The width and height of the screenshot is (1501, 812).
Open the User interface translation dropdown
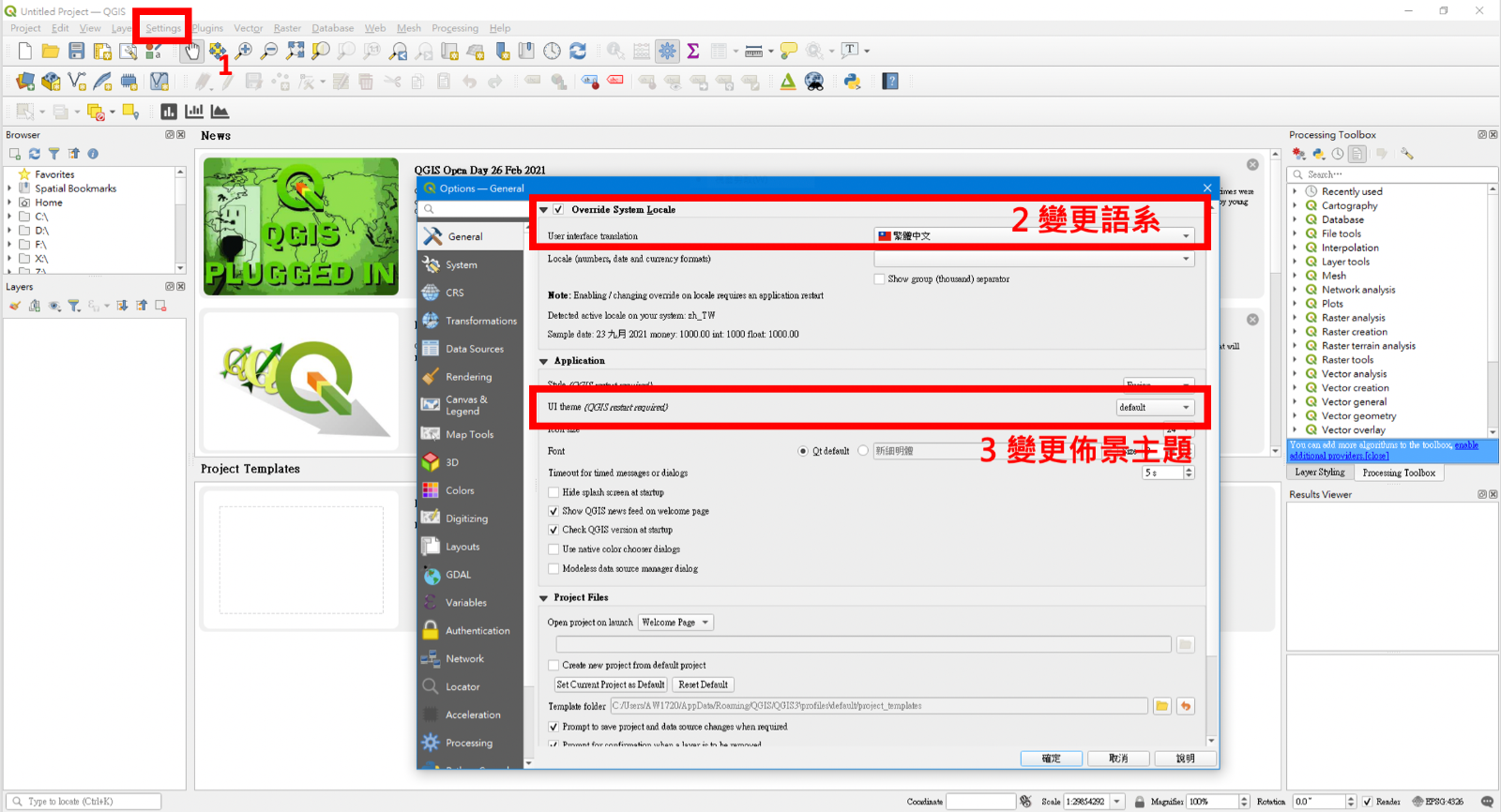point(1034,236)
